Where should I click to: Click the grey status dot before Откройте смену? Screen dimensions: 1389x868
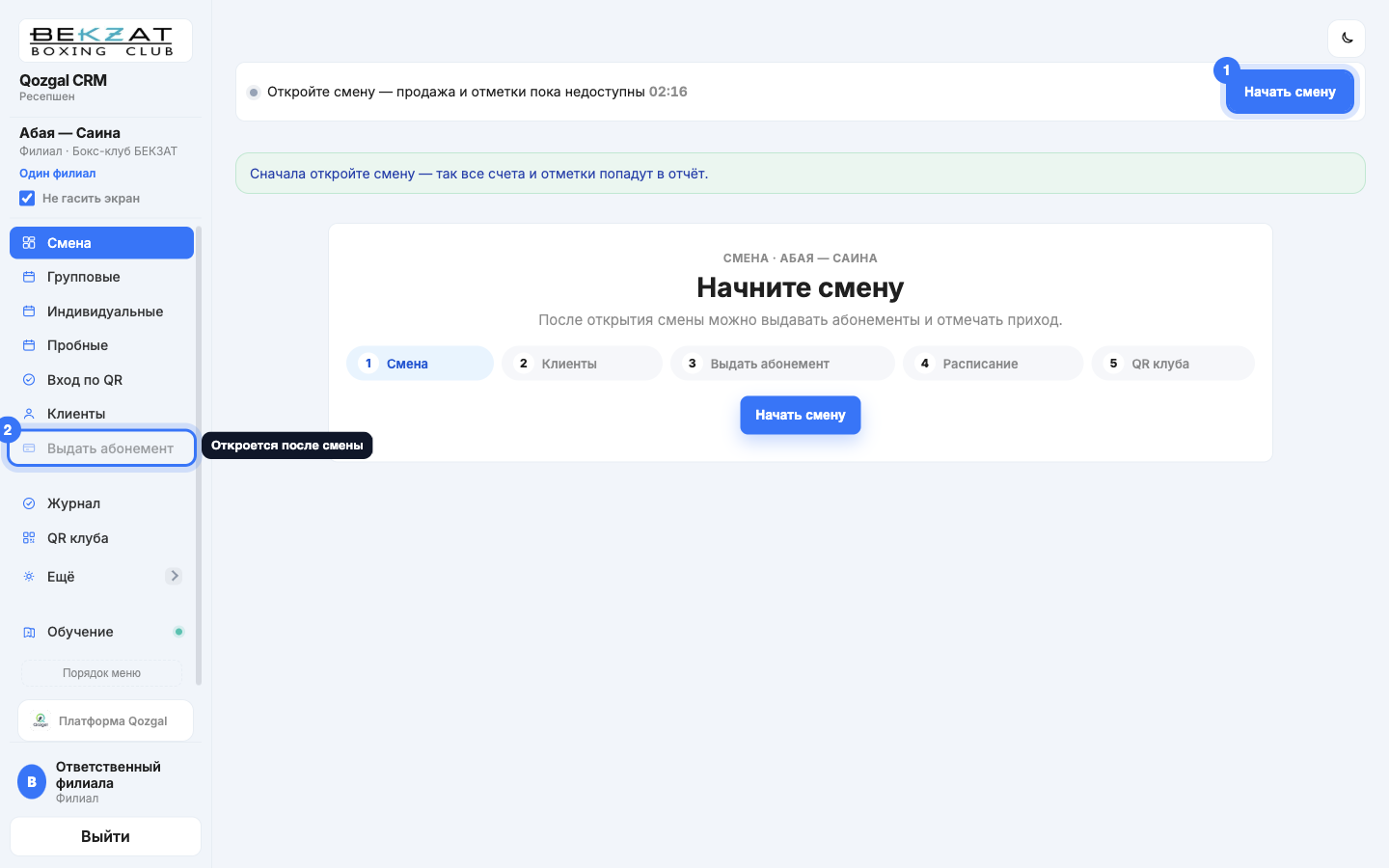click(254, 93)
